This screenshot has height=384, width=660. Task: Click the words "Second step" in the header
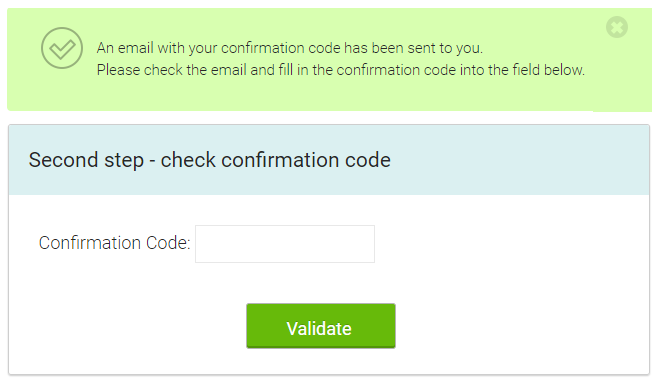click(x=86, y=160)
